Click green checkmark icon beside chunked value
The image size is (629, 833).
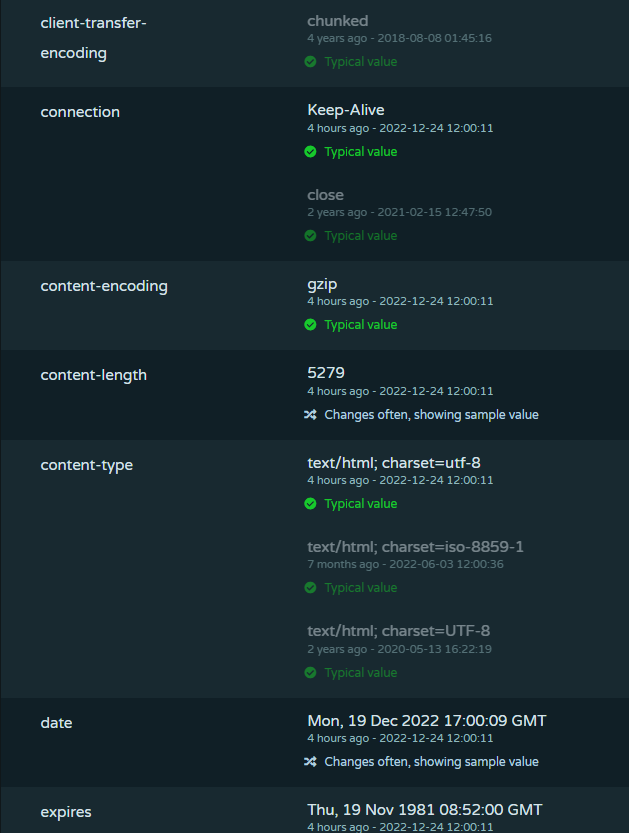coord(310,62)
